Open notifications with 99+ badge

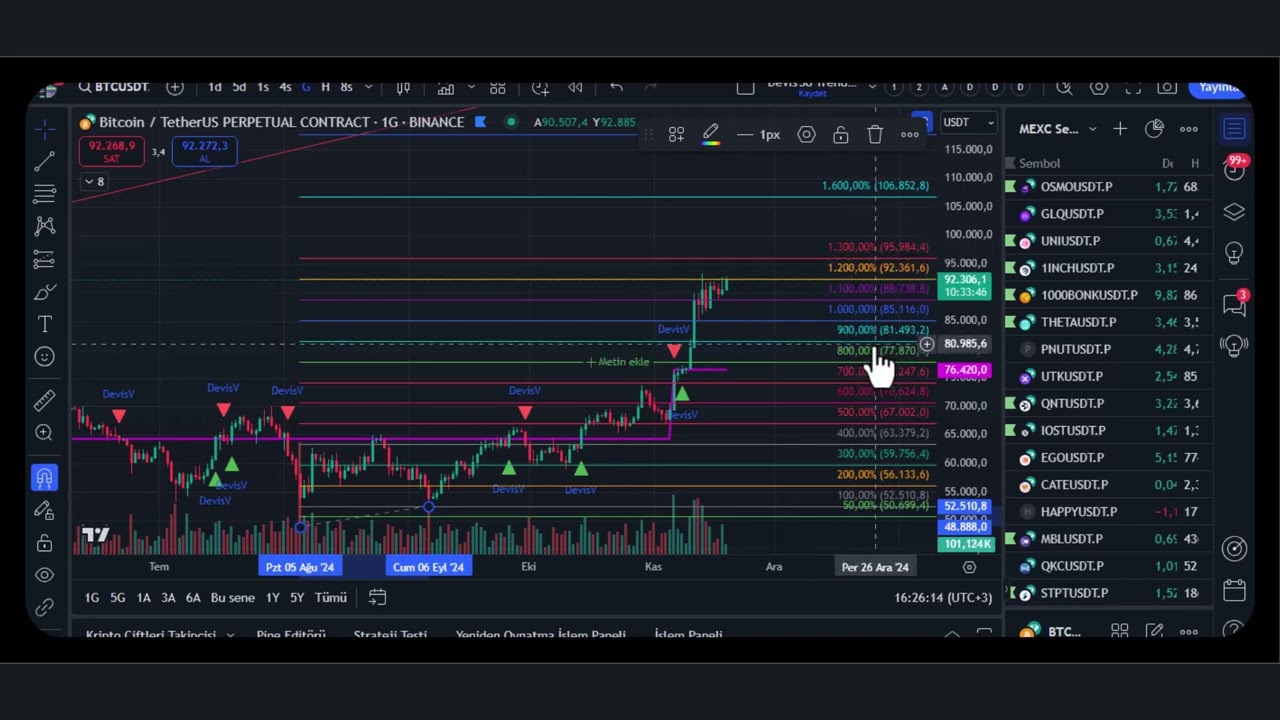coord(1235,167)
